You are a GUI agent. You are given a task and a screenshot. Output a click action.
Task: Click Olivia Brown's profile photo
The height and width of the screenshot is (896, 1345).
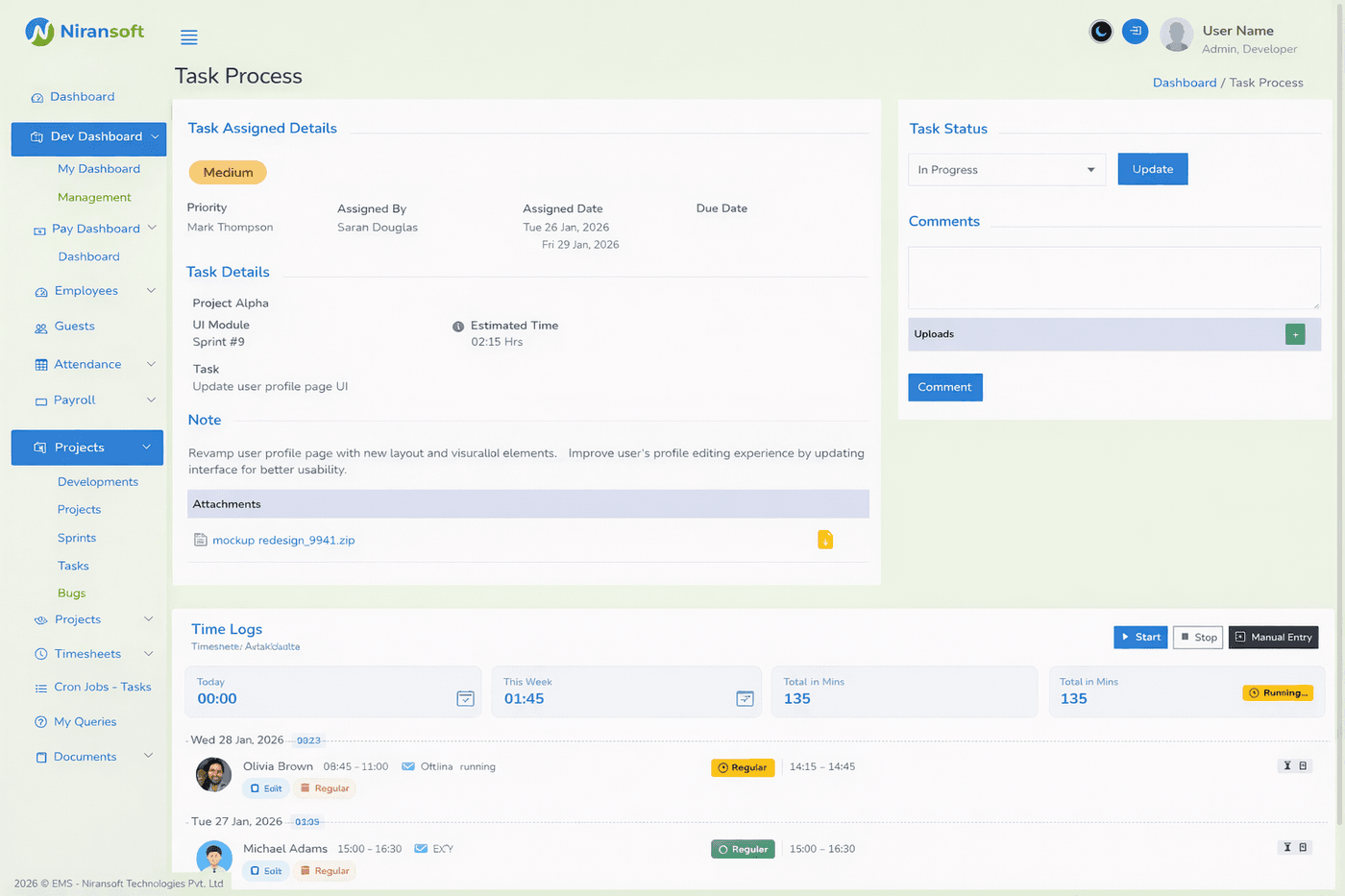click(x=213, y=774)
